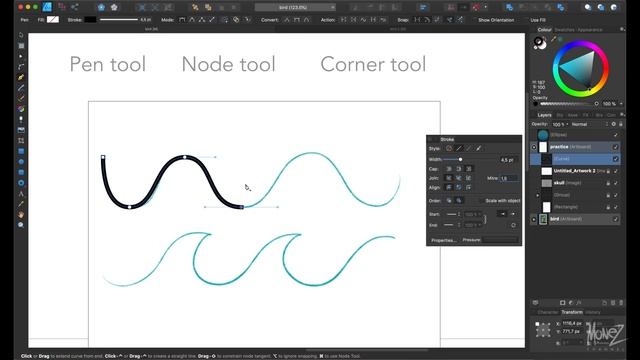This screenshot has height=360, width=640.
Task: Select the Crop tool in the left toolbar
Action: [x=21, y=141]
